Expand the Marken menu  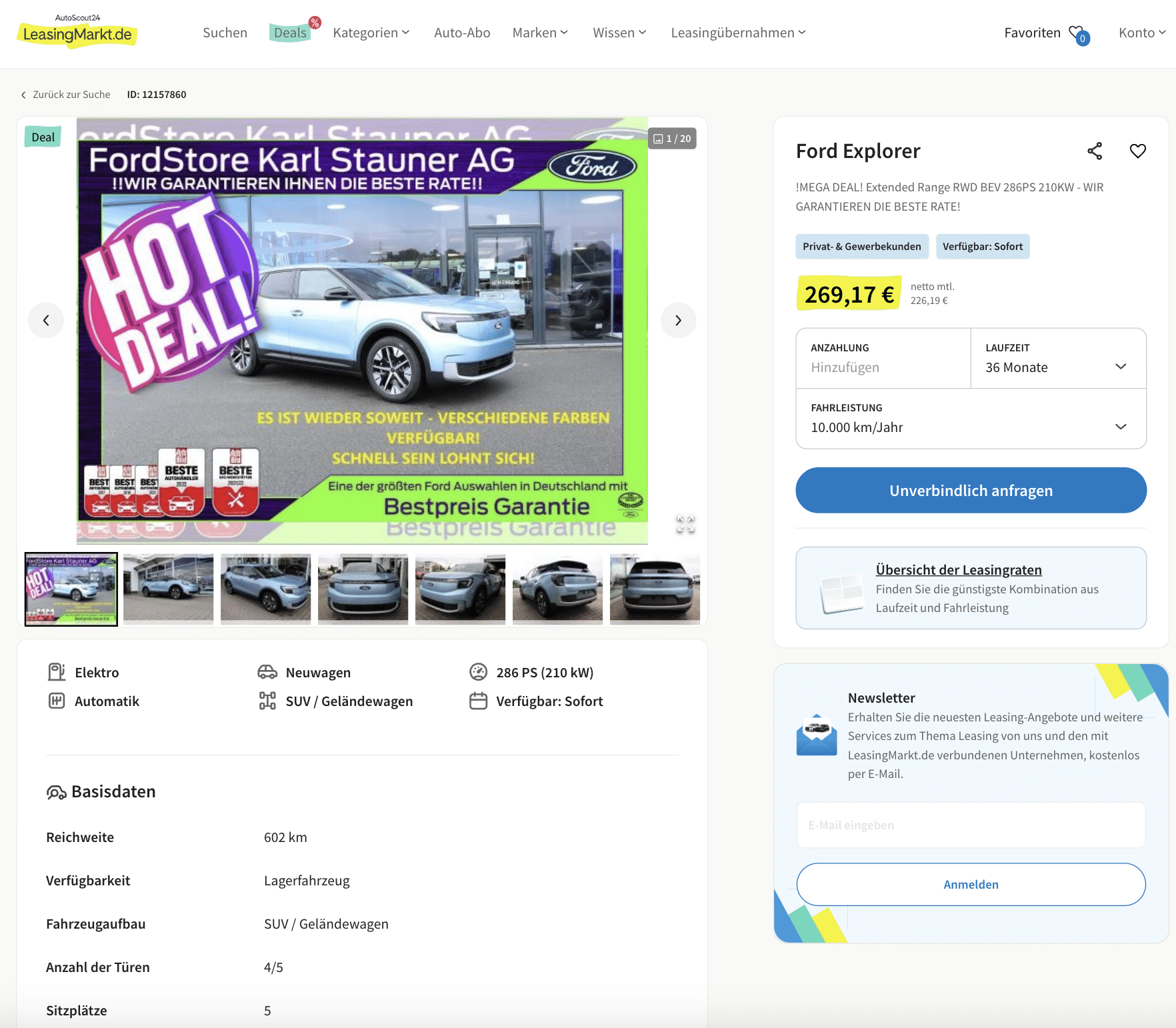coord(540,33)
